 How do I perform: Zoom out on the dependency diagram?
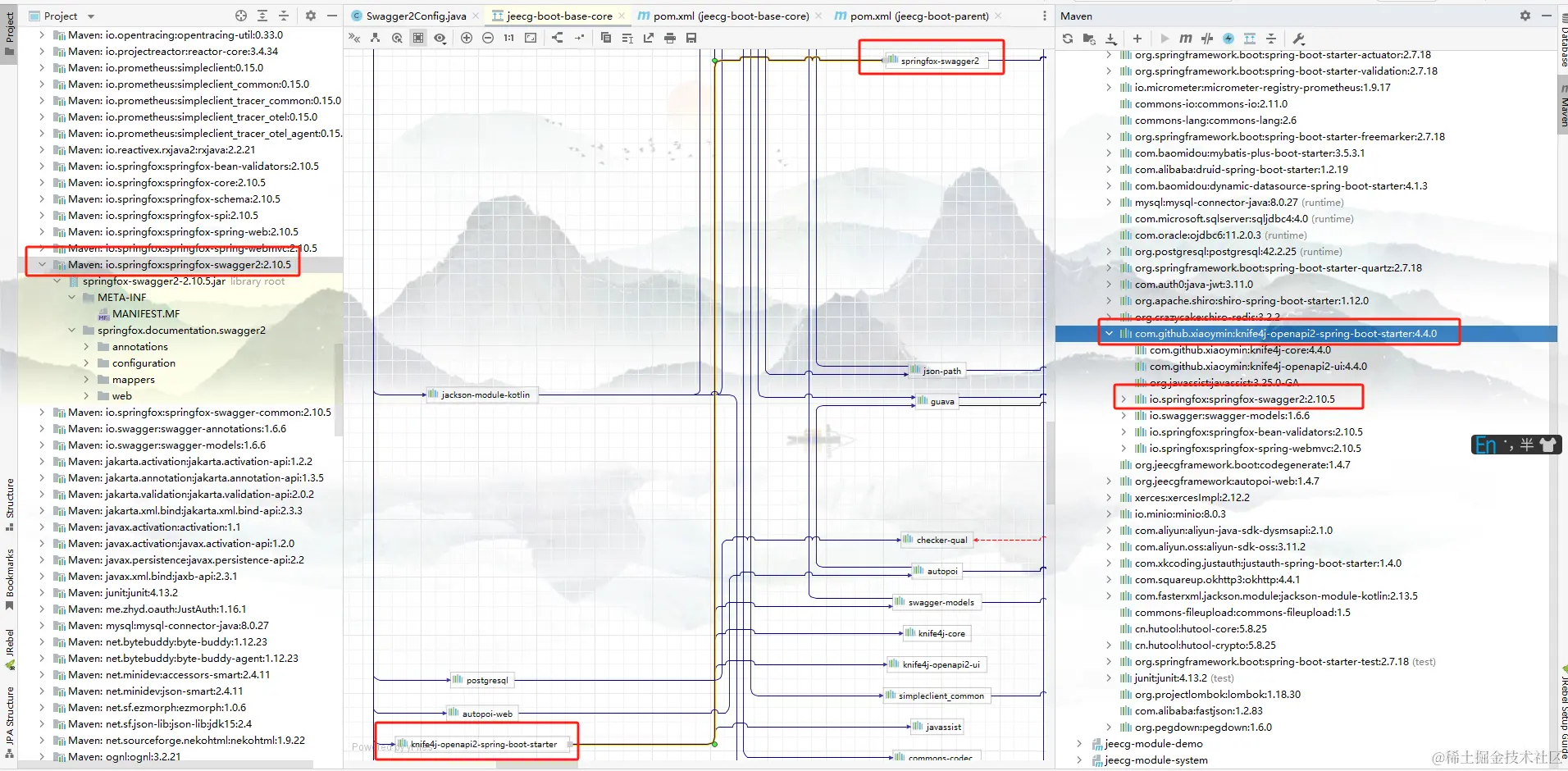point(488,38)
